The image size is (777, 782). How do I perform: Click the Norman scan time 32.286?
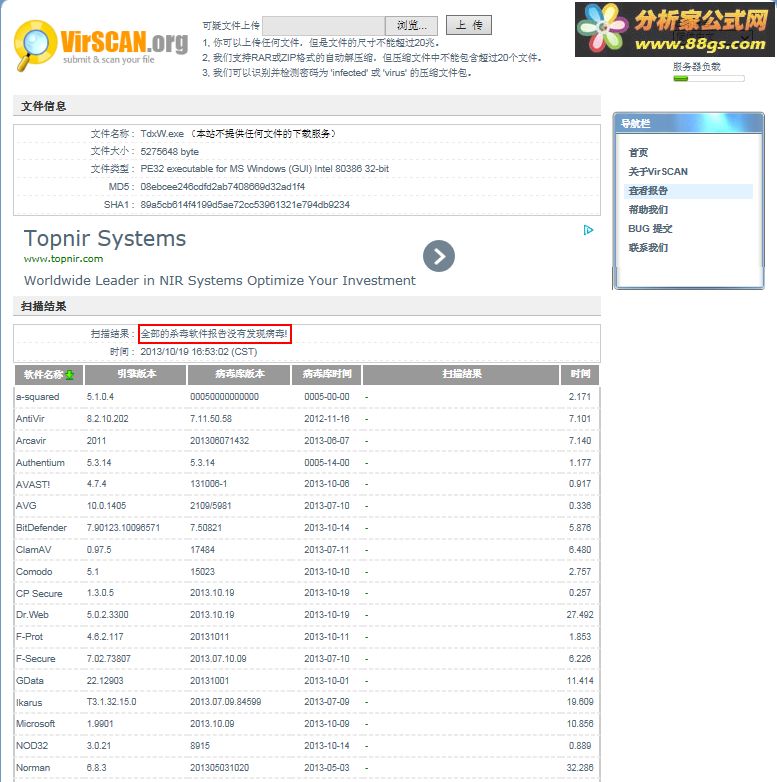[x=580, y=768]
